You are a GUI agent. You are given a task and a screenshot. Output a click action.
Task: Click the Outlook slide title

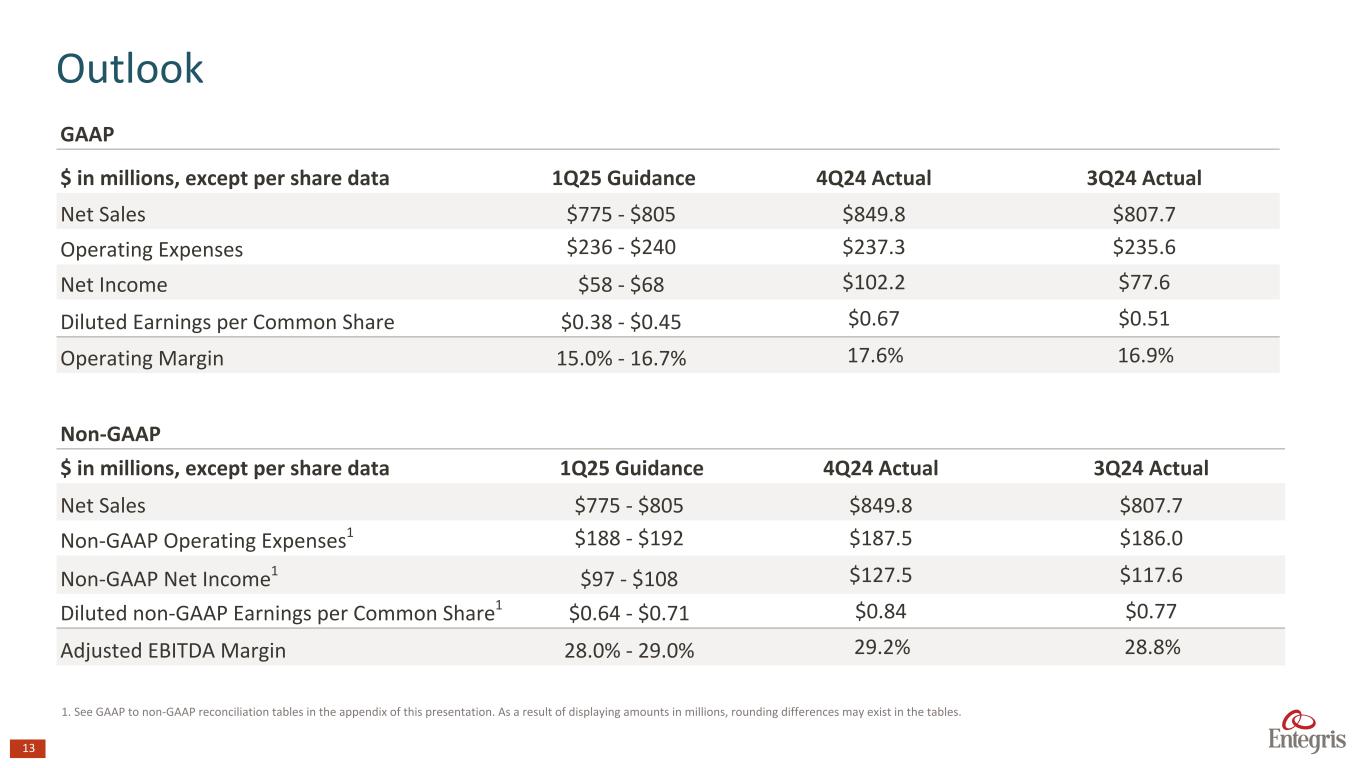point(130,68)
